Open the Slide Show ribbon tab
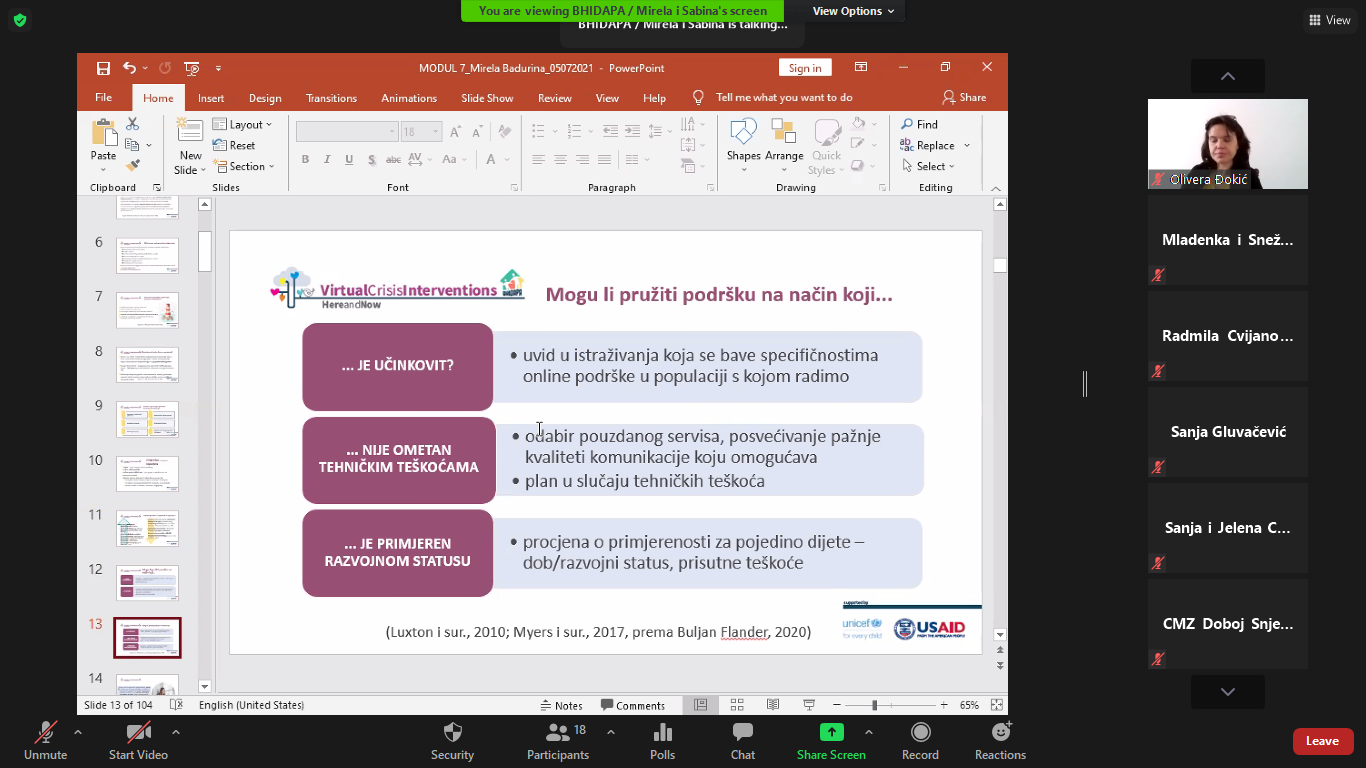The image size is (1366, 768). 487,98
